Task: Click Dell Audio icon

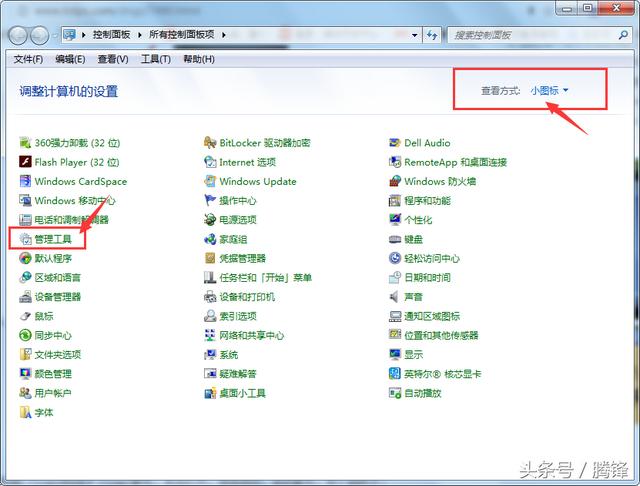Action: tap(395, 143)
